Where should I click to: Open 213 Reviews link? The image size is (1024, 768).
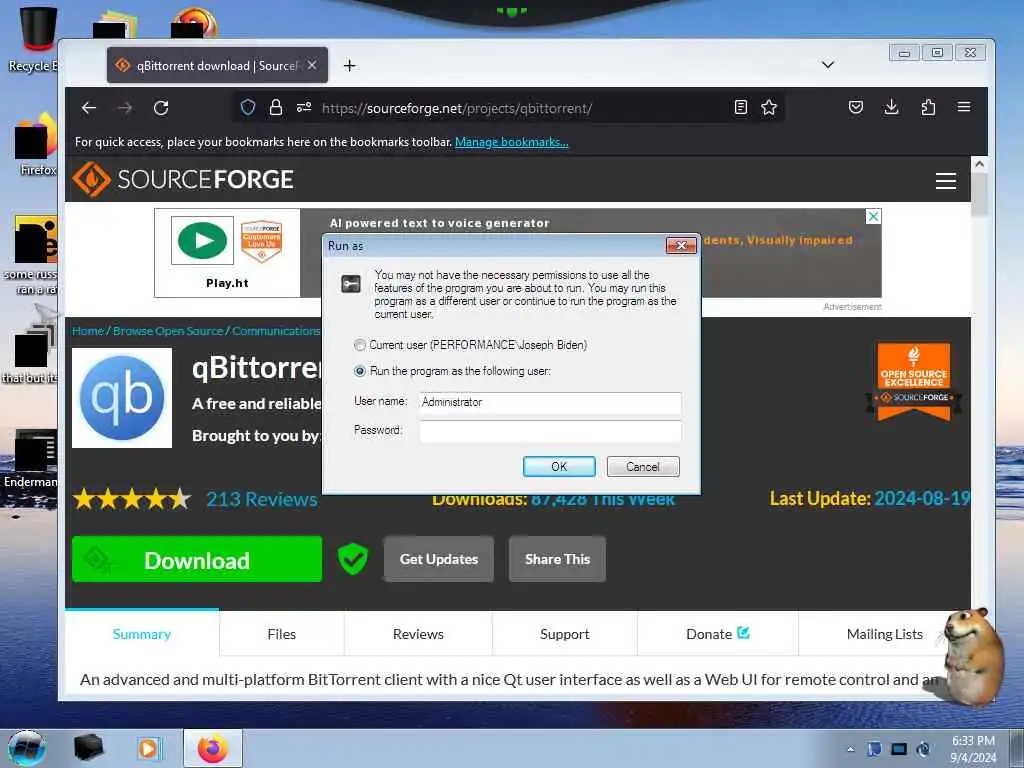(262, 499)
